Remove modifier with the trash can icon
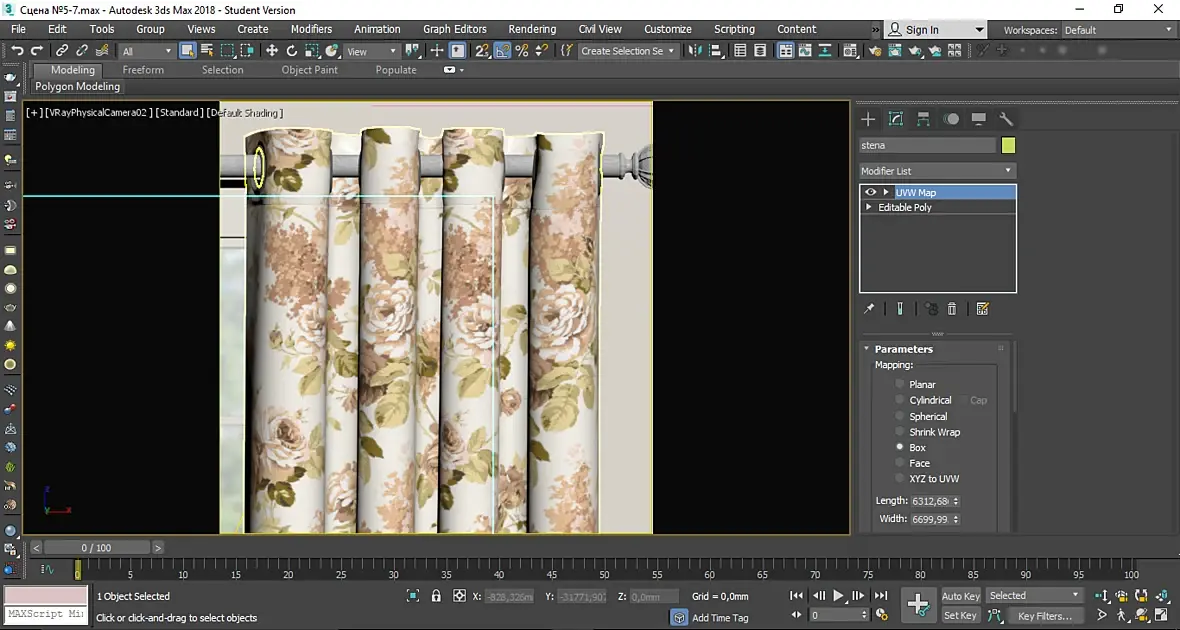 click(952, 309)
